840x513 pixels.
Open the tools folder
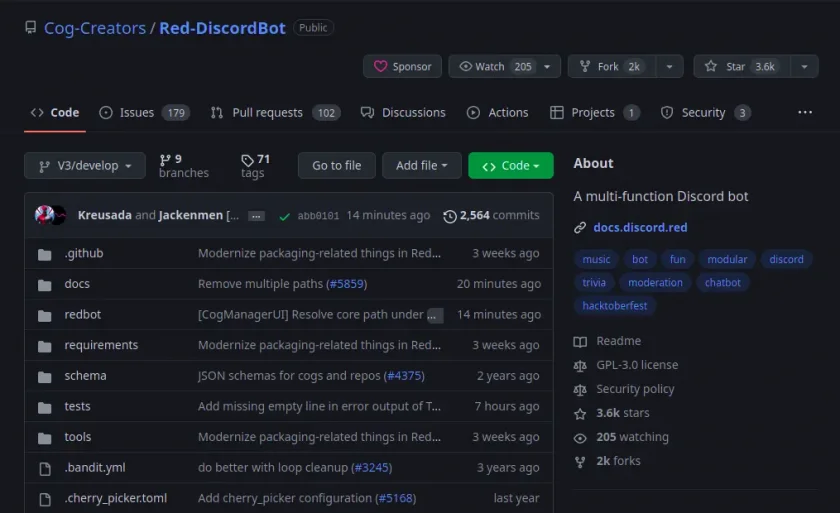point(78,437)
